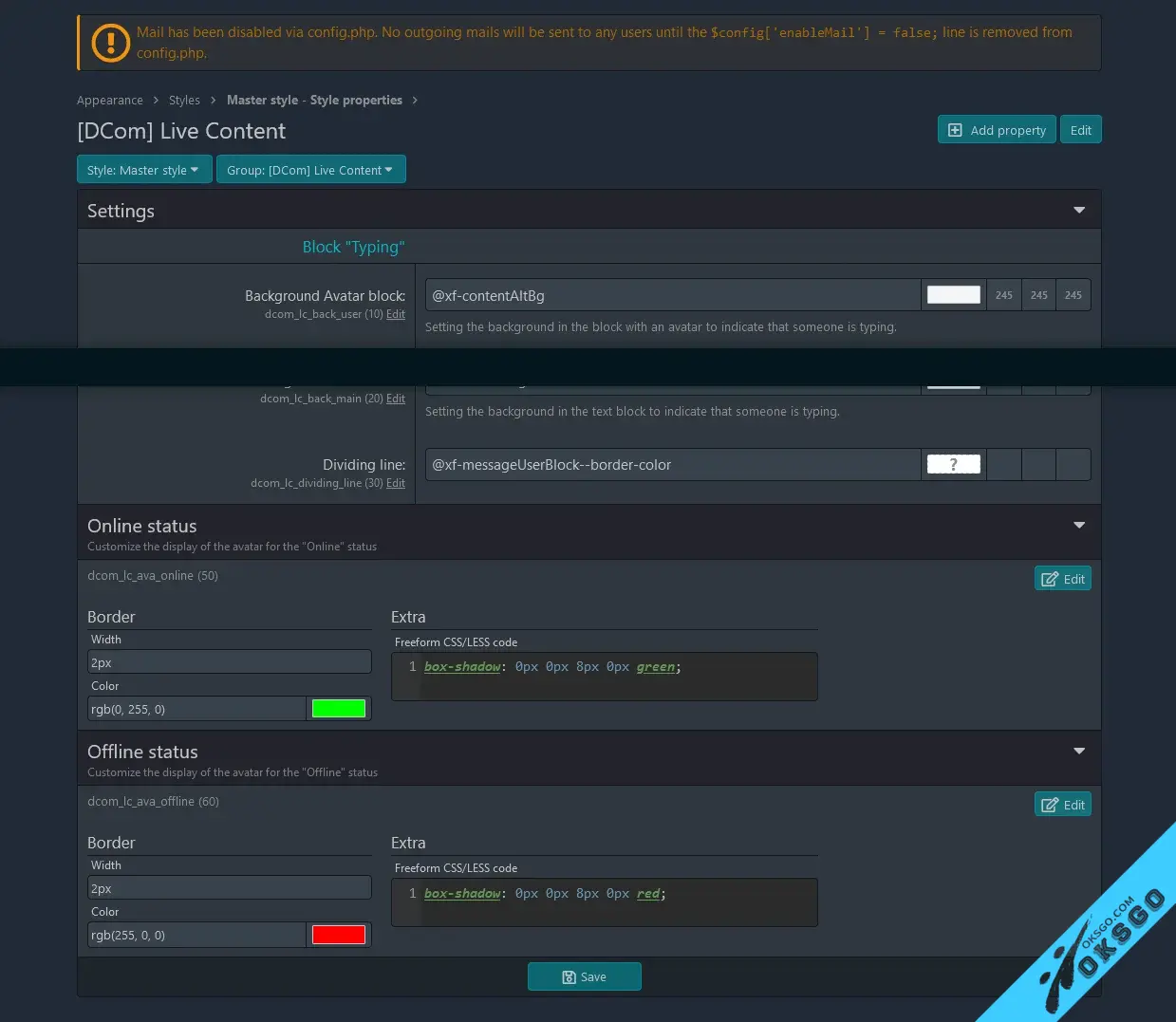1176x1022 pixels.
Task: Click the Dividing line unknown color swatch
Action: click(953, 464)
